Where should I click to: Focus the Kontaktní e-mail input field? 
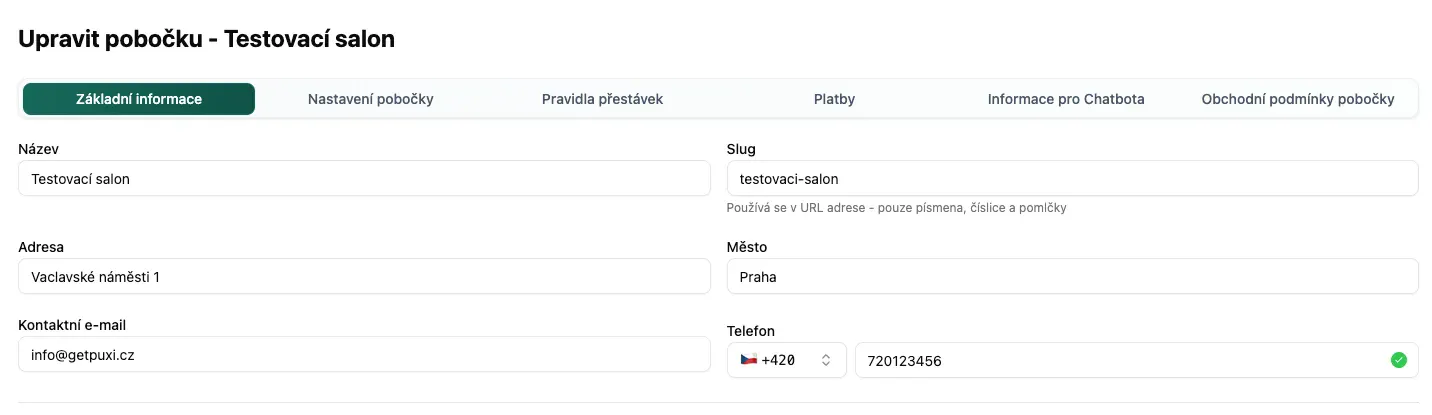click(x=364, y=354)
